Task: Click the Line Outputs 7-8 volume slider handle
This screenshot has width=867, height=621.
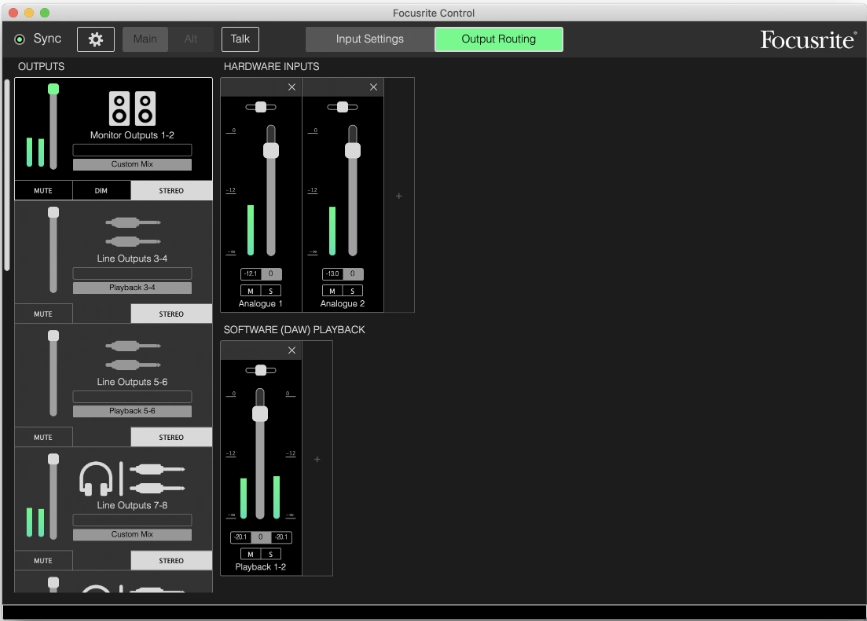Action: pyautogui.click(x=53, y=459)
